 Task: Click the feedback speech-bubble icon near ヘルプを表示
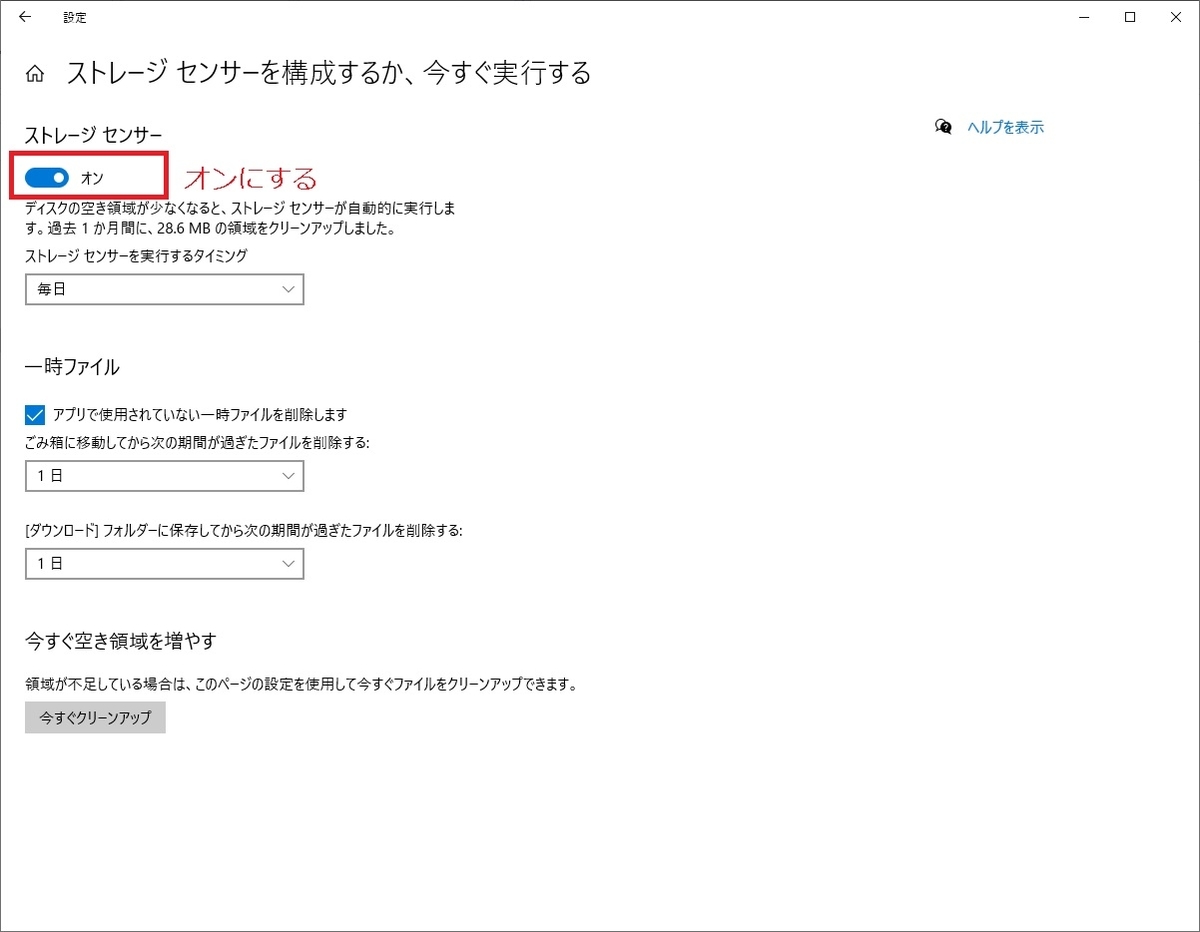click(x=941, y=127)
